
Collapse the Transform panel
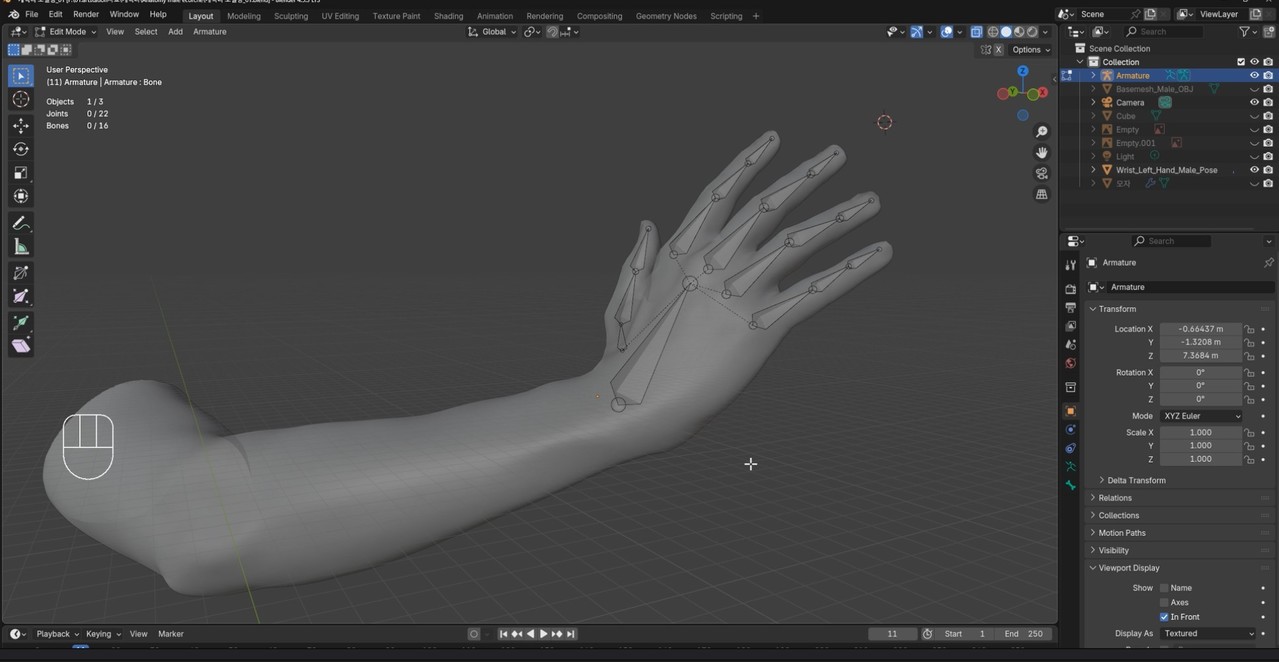[1115, 309]
